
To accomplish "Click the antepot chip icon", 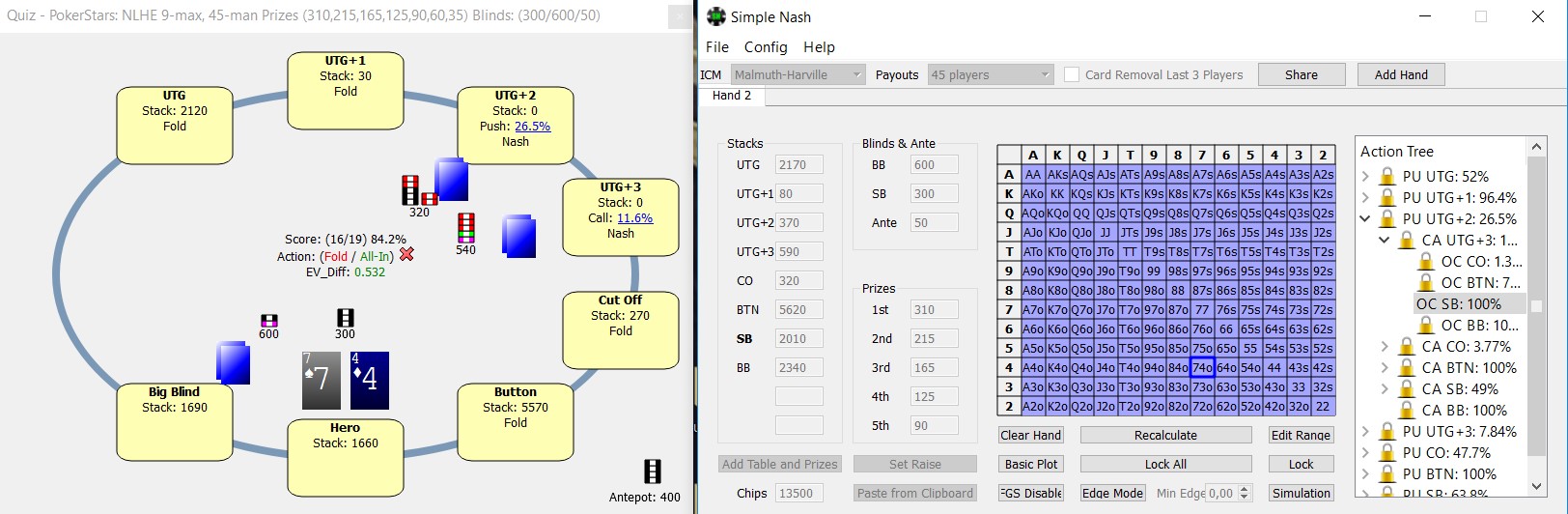I will tap(653, 471).
